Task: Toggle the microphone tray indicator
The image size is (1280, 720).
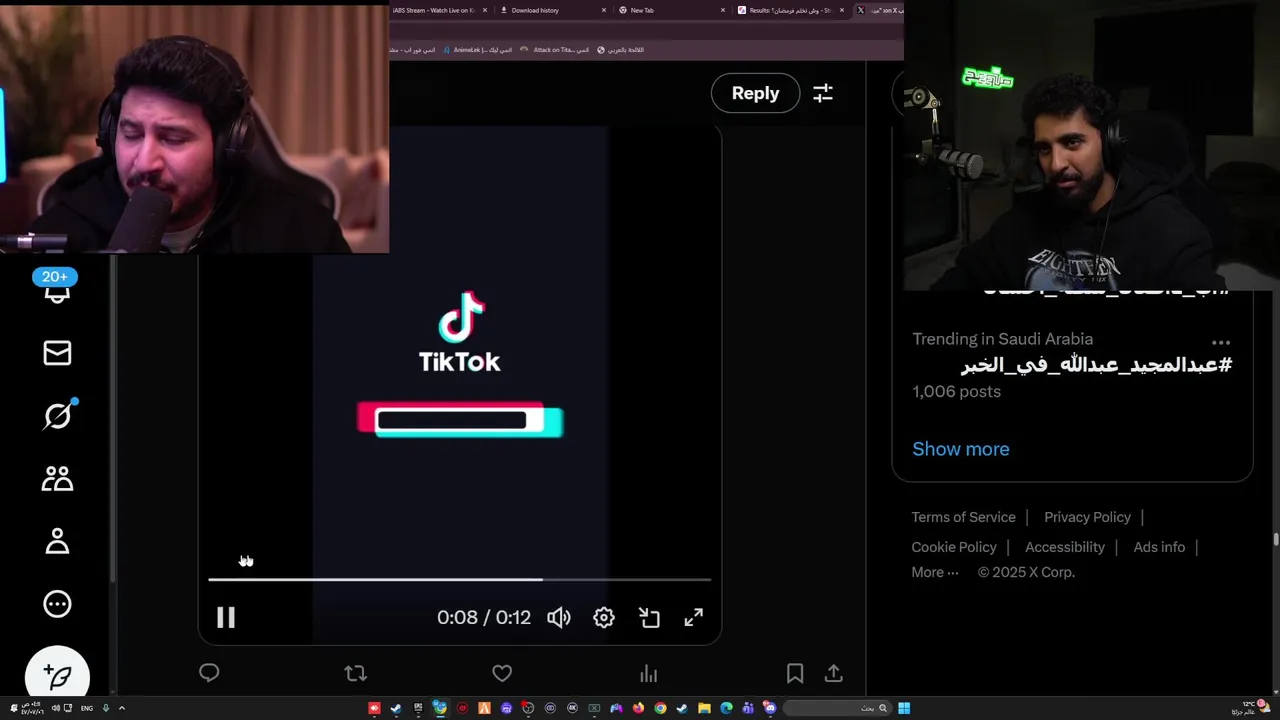Action: (106, 708)
